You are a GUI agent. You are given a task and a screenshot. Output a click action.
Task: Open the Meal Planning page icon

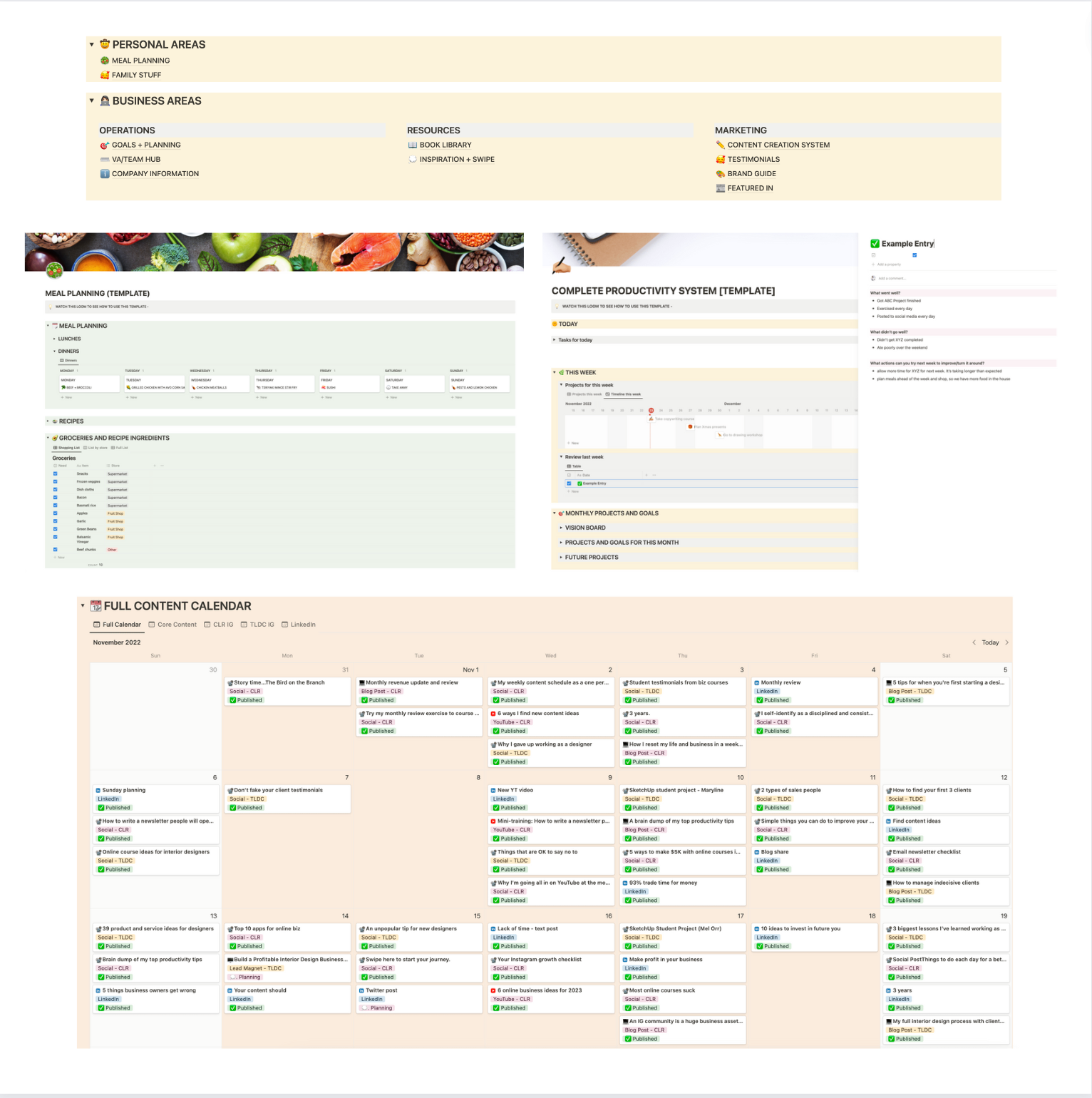click(105, 61)
